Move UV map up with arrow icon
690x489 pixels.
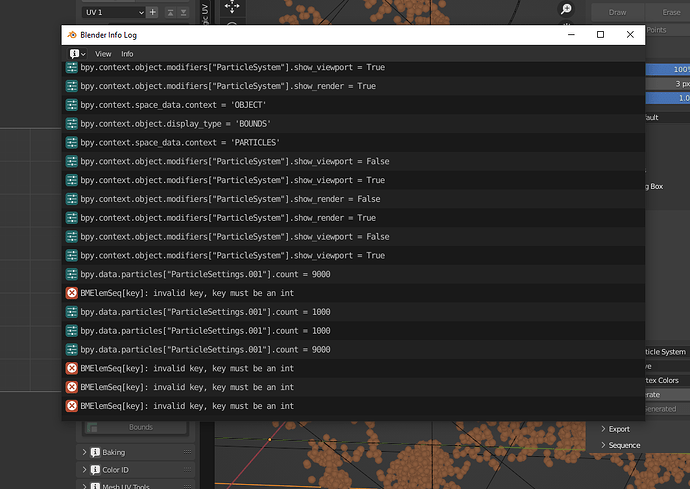[x=170, y=12]
